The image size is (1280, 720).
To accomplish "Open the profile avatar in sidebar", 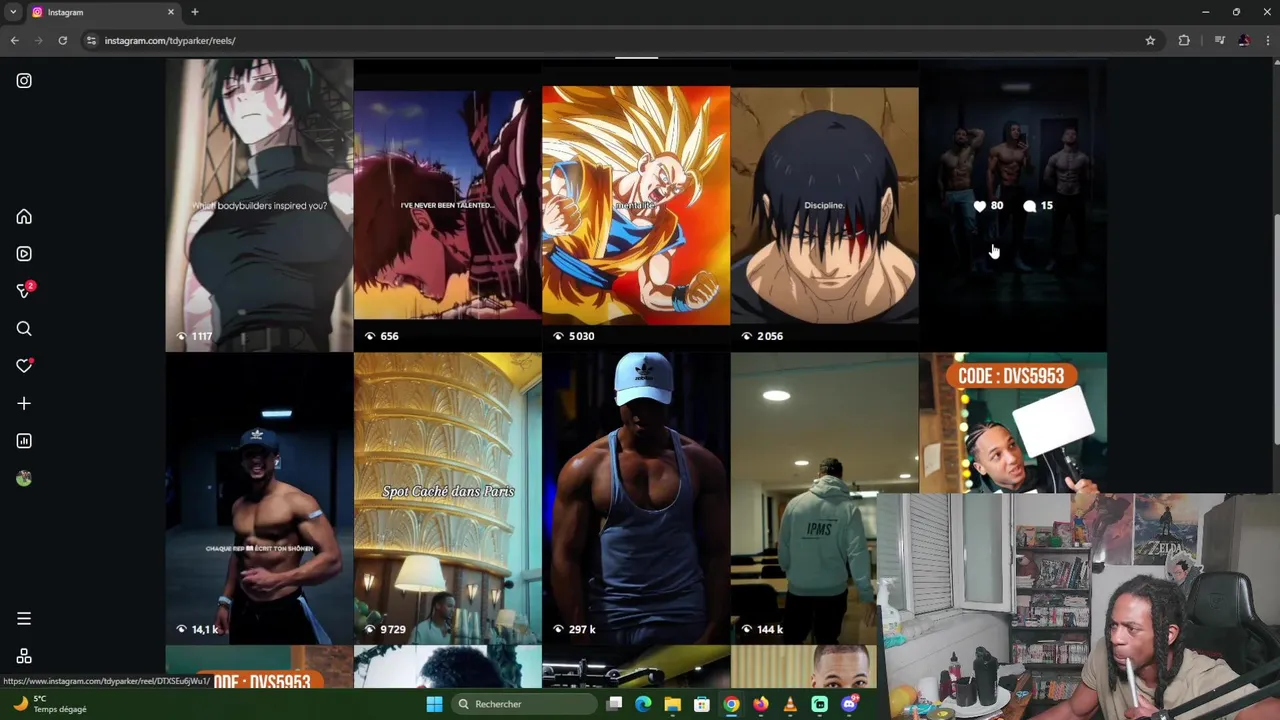I will point(24,479).
